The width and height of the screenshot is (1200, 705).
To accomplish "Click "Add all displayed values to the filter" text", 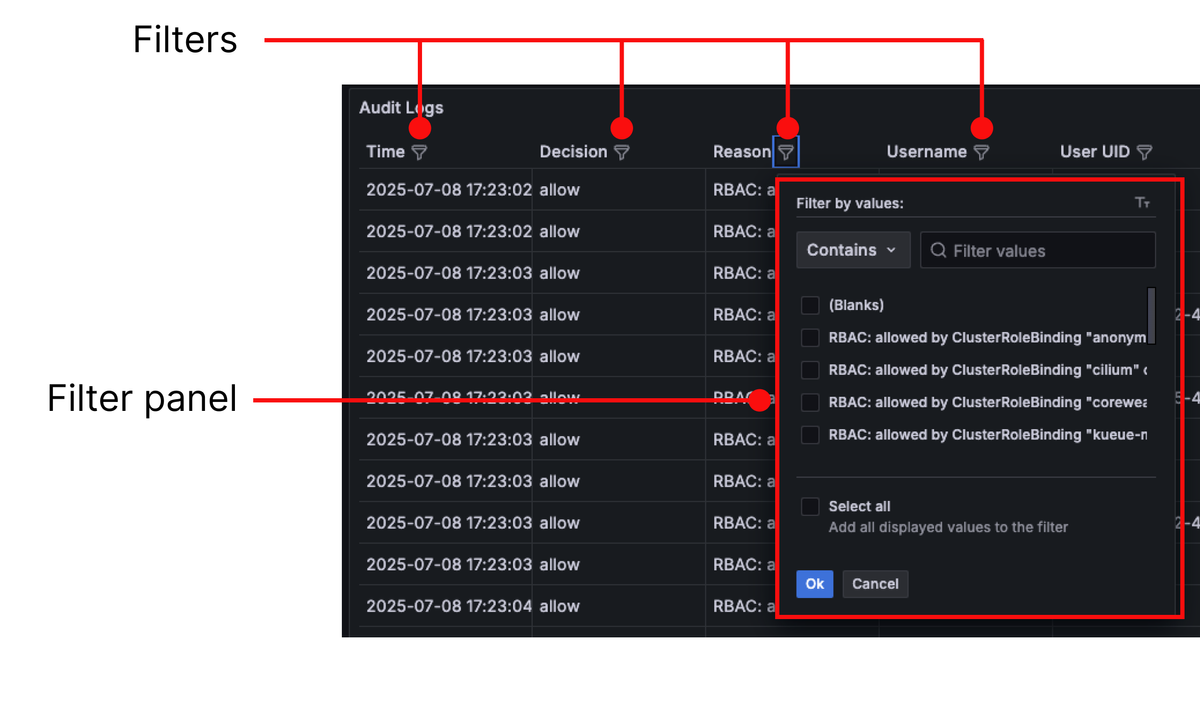I will tap(948, 527).
